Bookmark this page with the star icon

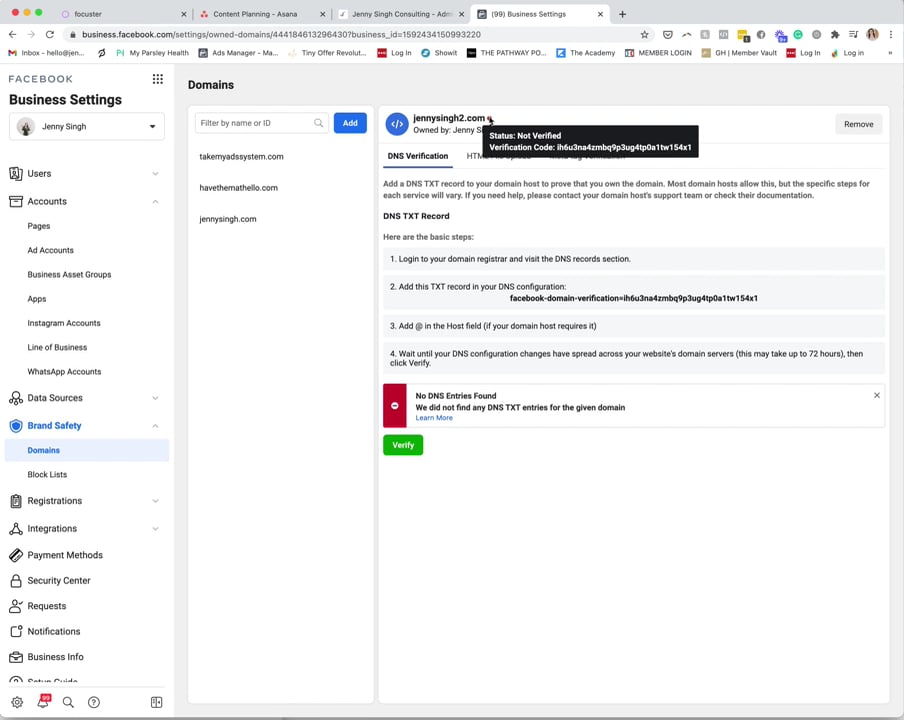(644, 35)
